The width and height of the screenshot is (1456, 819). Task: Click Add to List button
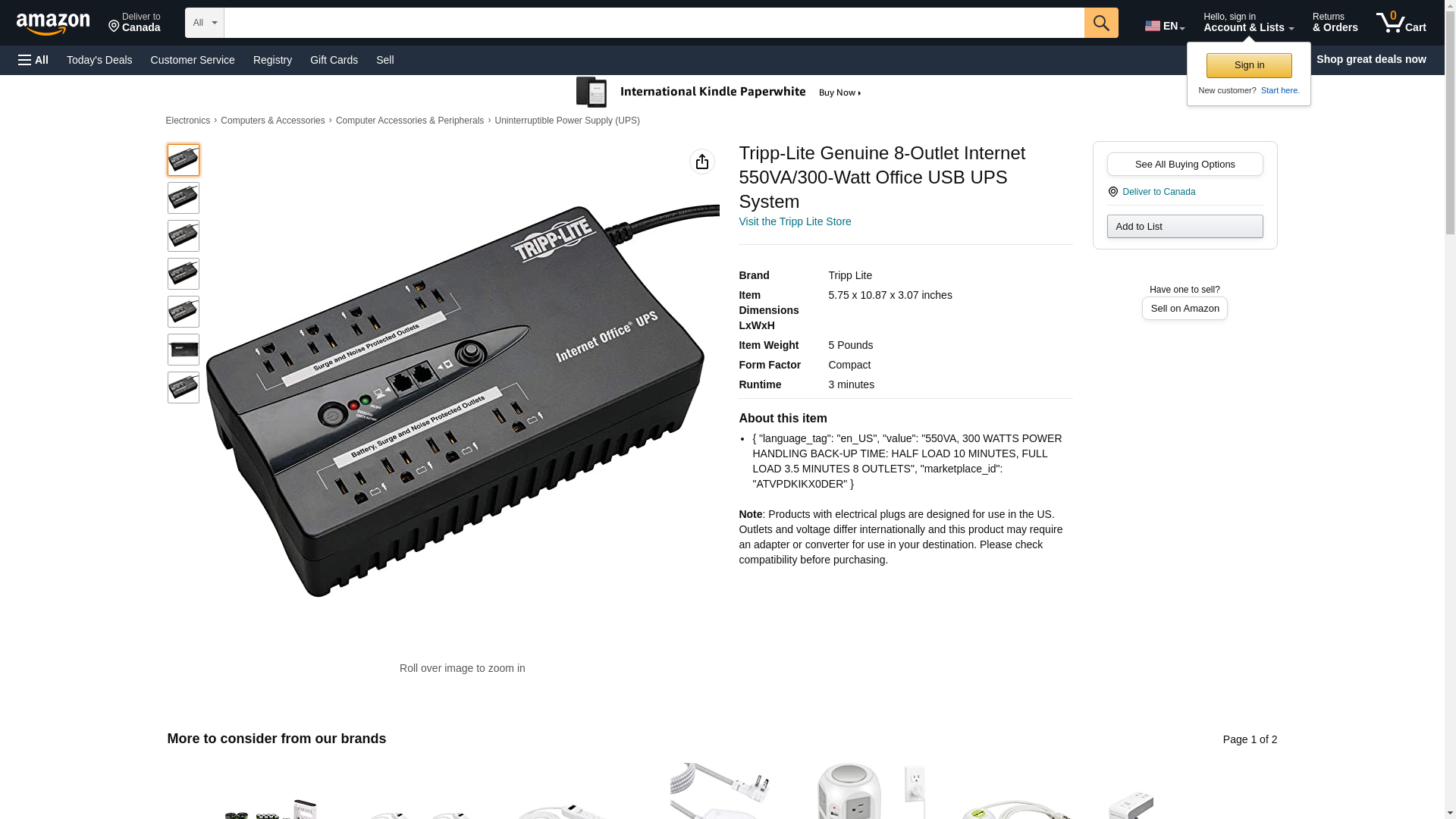point(1185,226)
